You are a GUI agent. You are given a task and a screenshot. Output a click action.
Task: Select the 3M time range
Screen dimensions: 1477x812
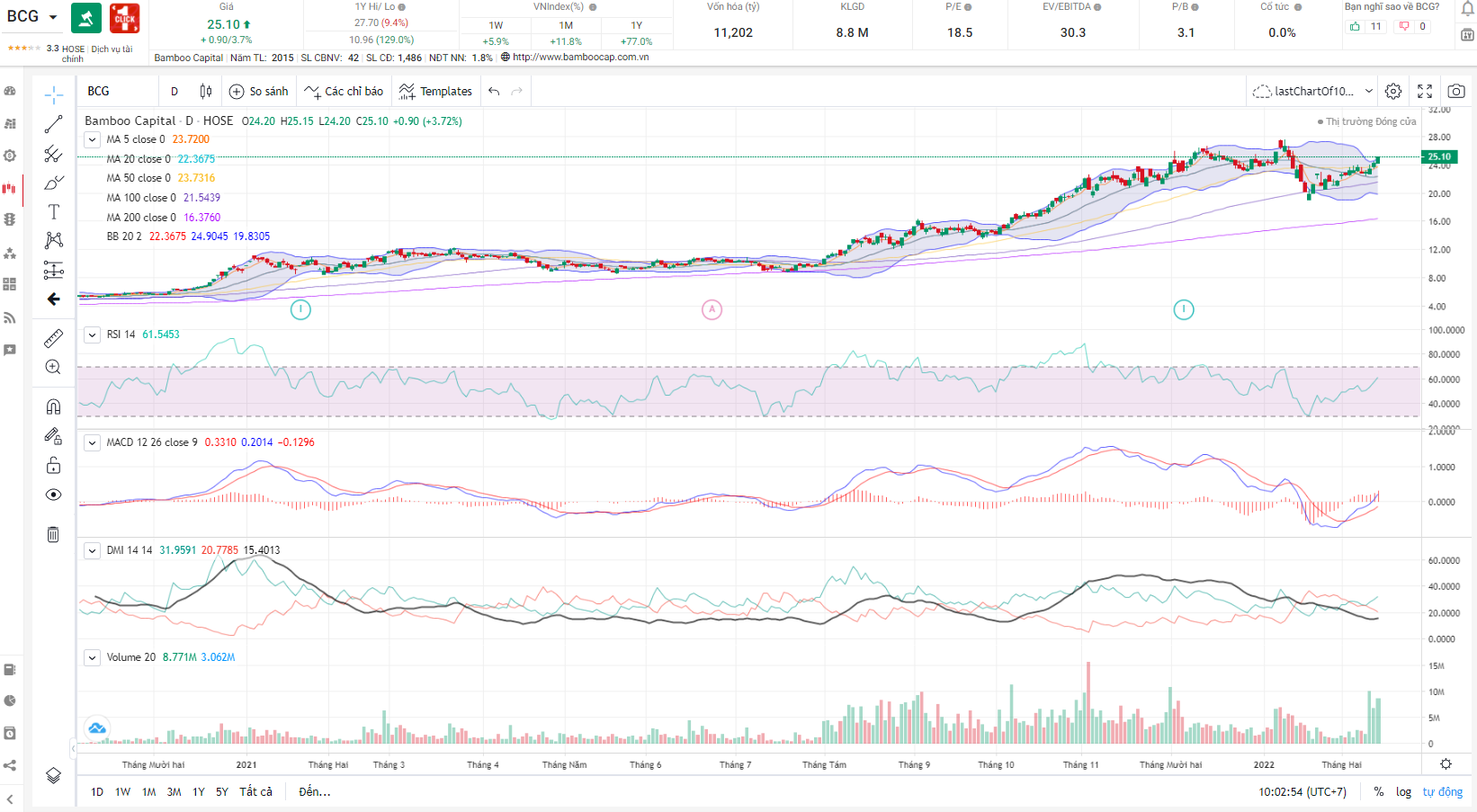pyautogui.click(x=175, y=792)
